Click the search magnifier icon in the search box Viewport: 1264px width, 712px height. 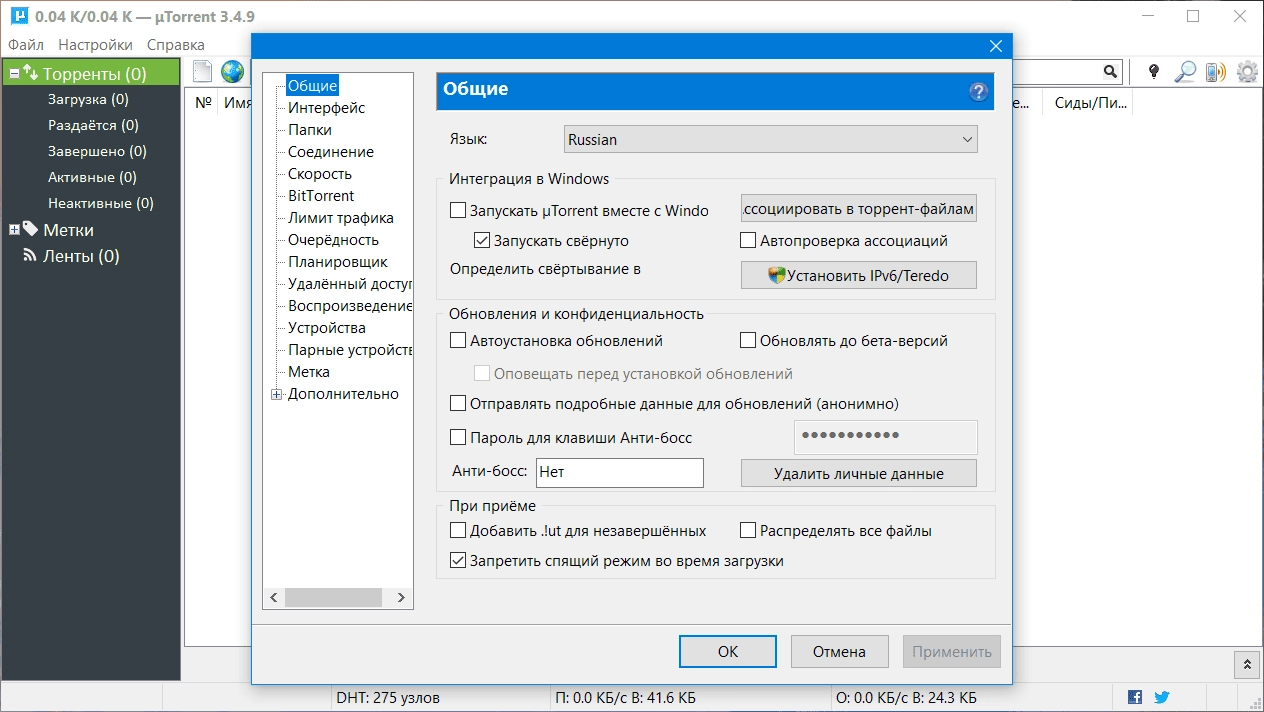pyautogui.click(x=1110, y=72)
